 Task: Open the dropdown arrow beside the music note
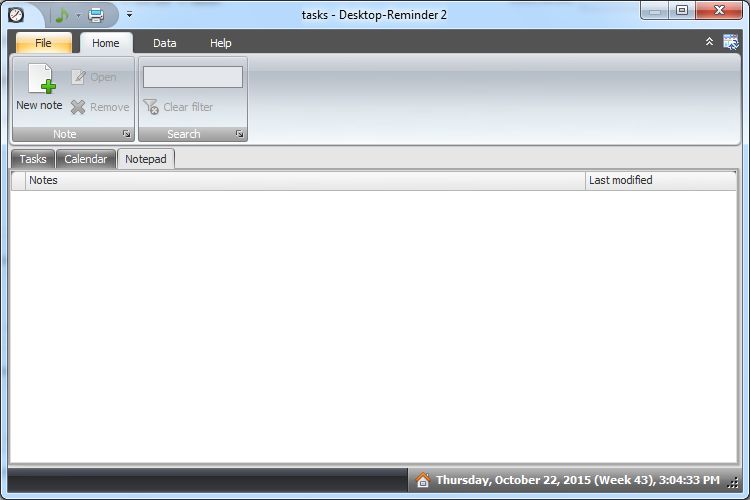78,15
